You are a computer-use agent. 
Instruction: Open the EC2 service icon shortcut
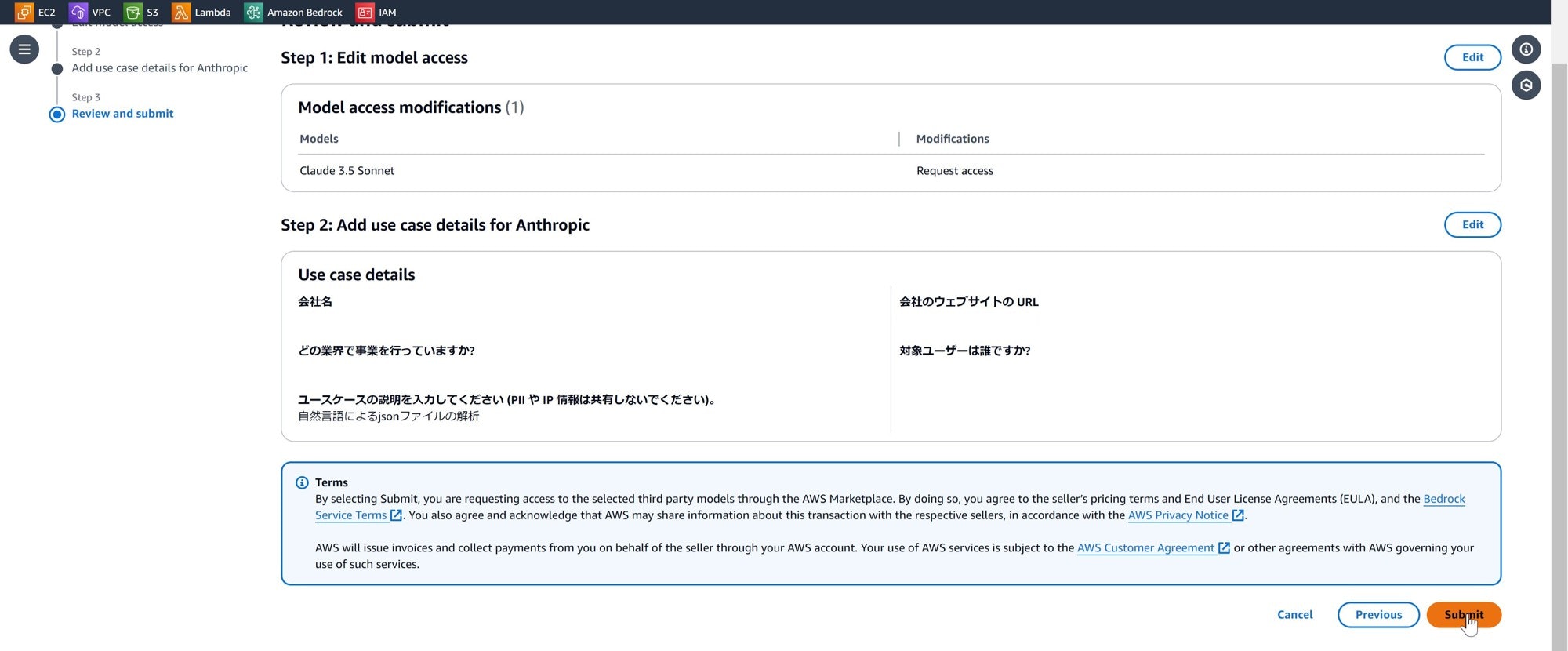(24, 12)
